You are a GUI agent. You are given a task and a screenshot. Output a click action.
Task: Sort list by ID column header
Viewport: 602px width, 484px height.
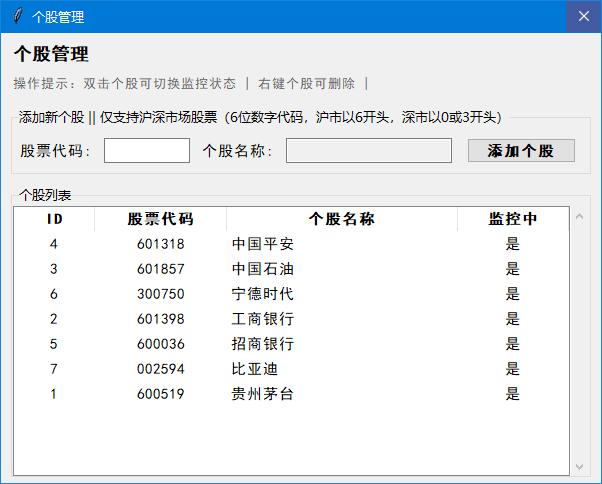tap(54, 219)
